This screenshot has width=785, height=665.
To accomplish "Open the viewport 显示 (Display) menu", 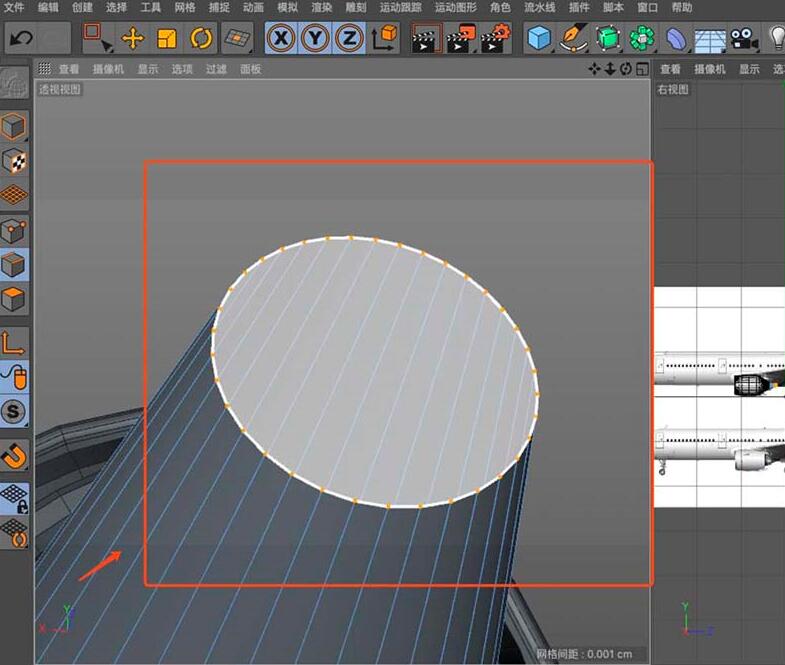I will [x=148, y=69].
